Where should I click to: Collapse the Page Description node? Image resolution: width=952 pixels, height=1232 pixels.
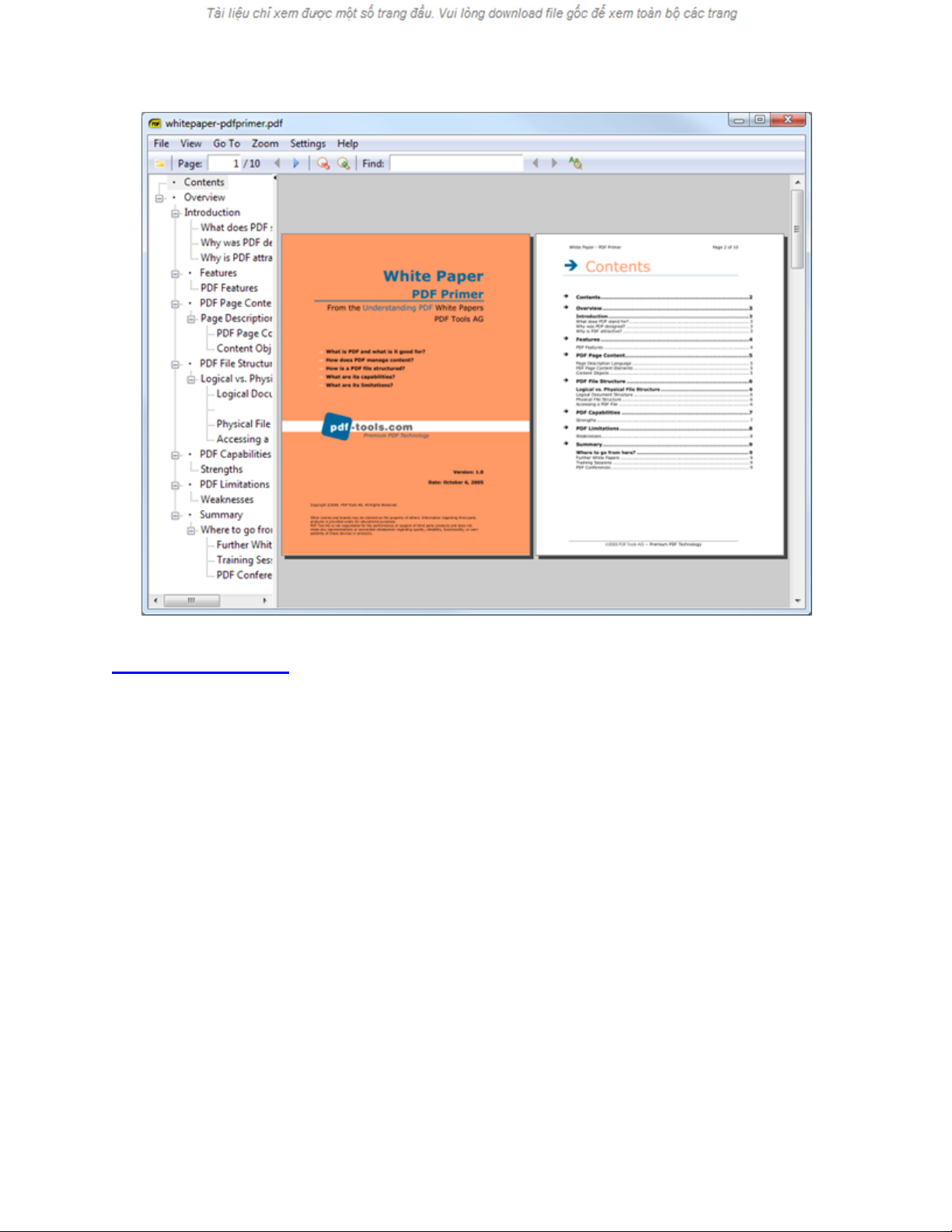191,319
